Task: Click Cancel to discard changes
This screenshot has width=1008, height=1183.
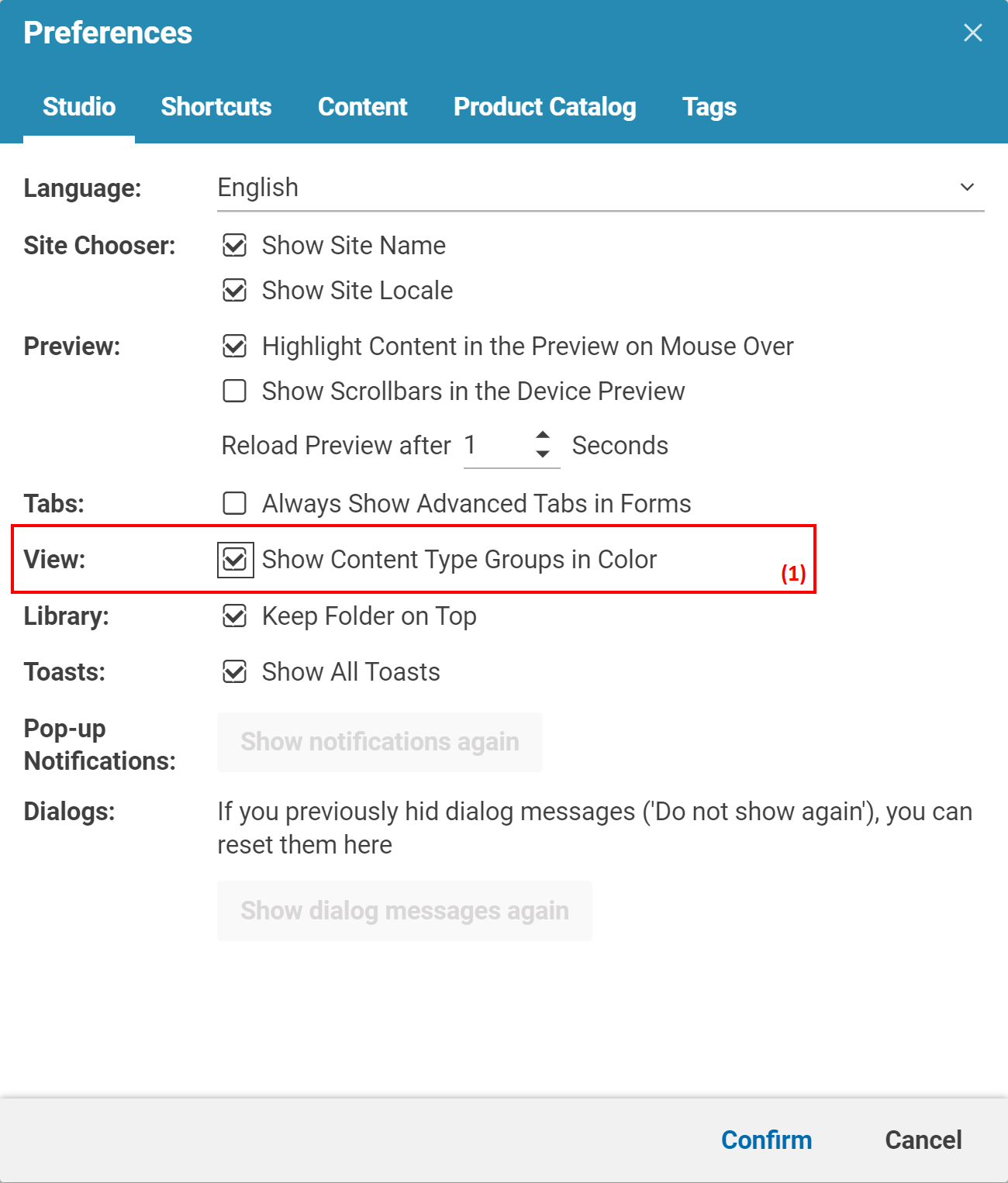Action: point(923,1140)
